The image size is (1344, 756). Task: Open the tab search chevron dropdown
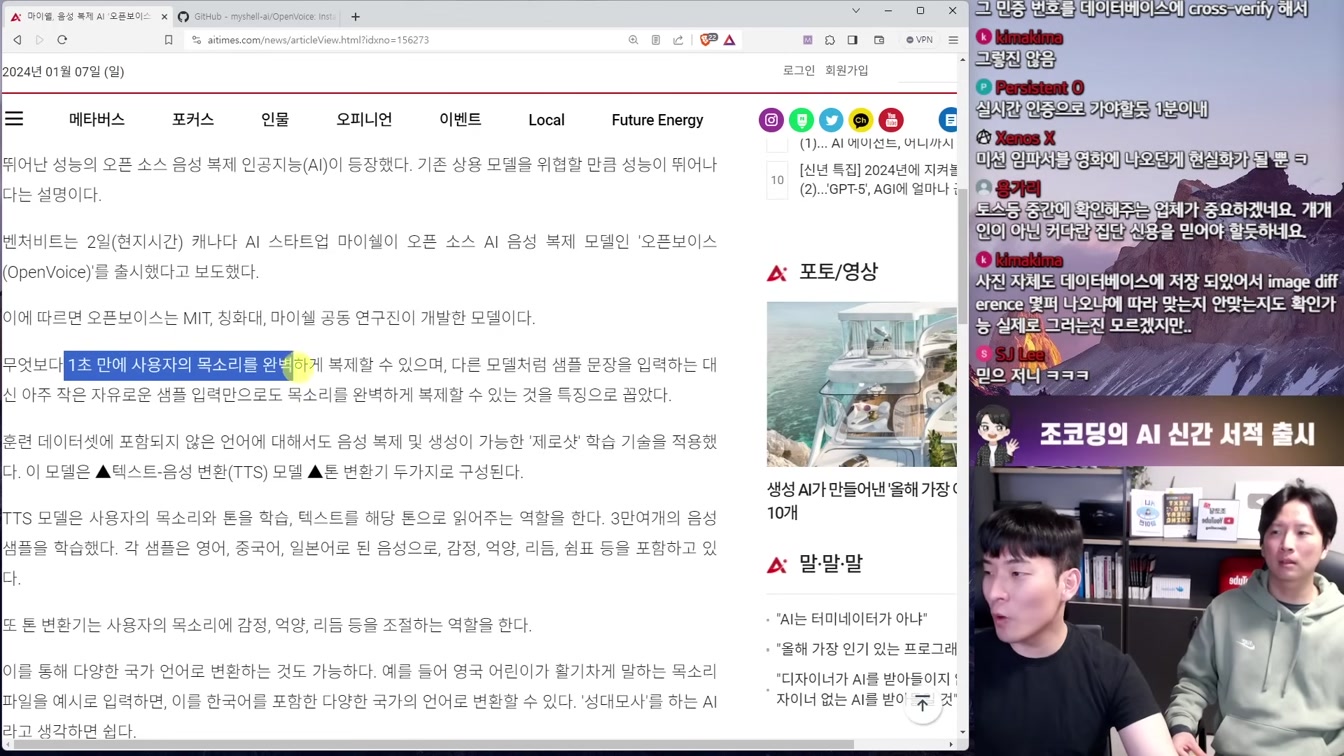click(x=856, y=11)
